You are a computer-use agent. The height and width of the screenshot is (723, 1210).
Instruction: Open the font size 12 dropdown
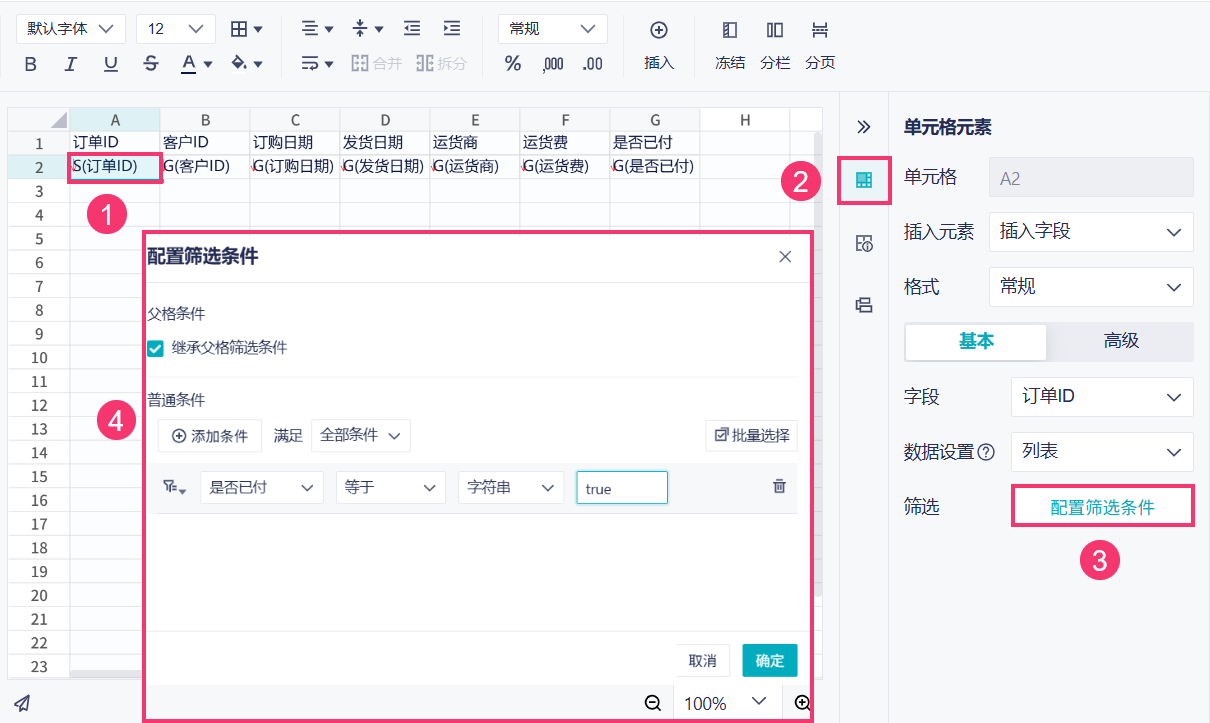pos(176,29)
